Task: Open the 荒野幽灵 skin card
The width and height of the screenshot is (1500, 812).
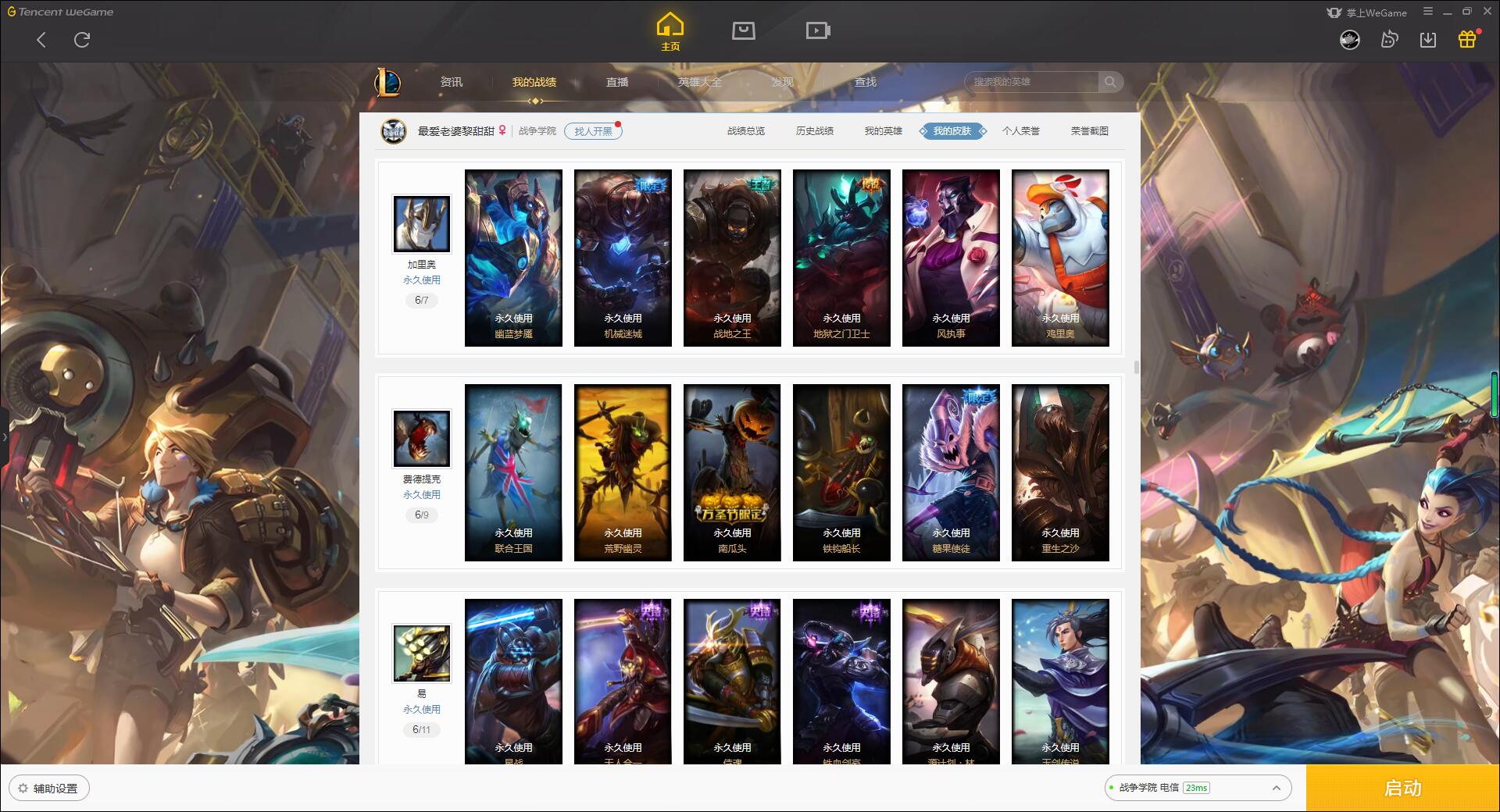Action: tap(623, 472)
